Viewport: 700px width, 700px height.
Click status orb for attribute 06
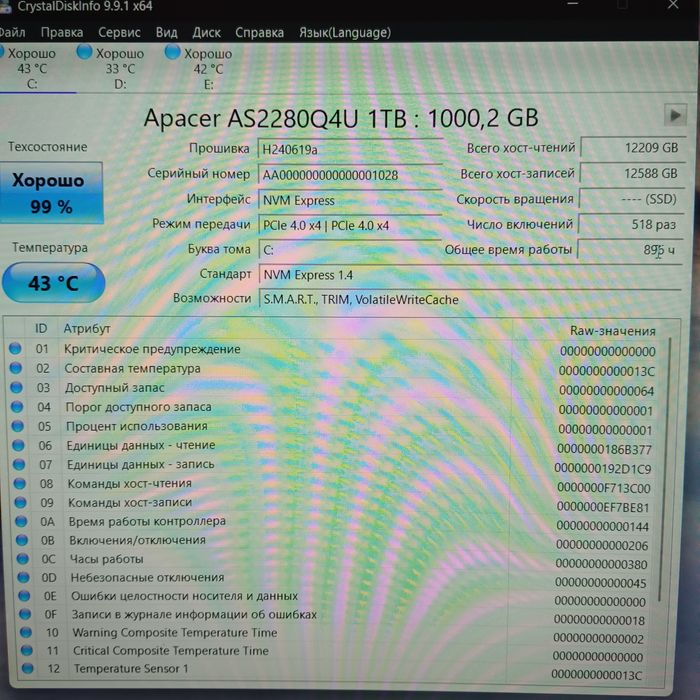[x=18, y=445]
